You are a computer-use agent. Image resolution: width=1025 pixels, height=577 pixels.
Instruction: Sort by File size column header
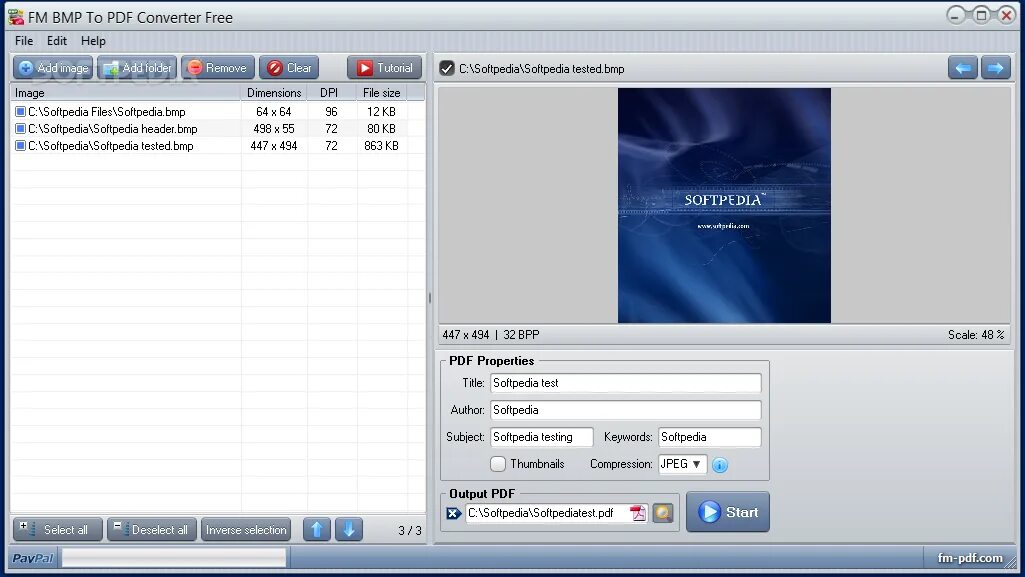382,93
